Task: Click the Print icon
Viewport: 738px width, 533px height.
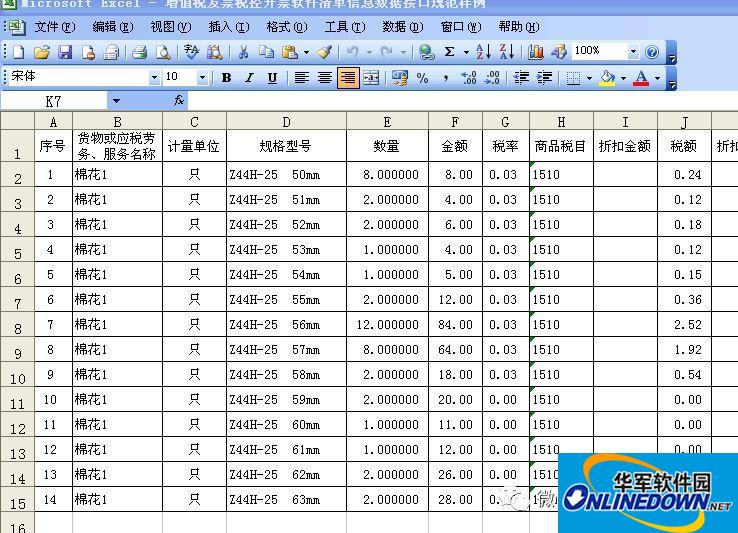Action: click(139, 52)
